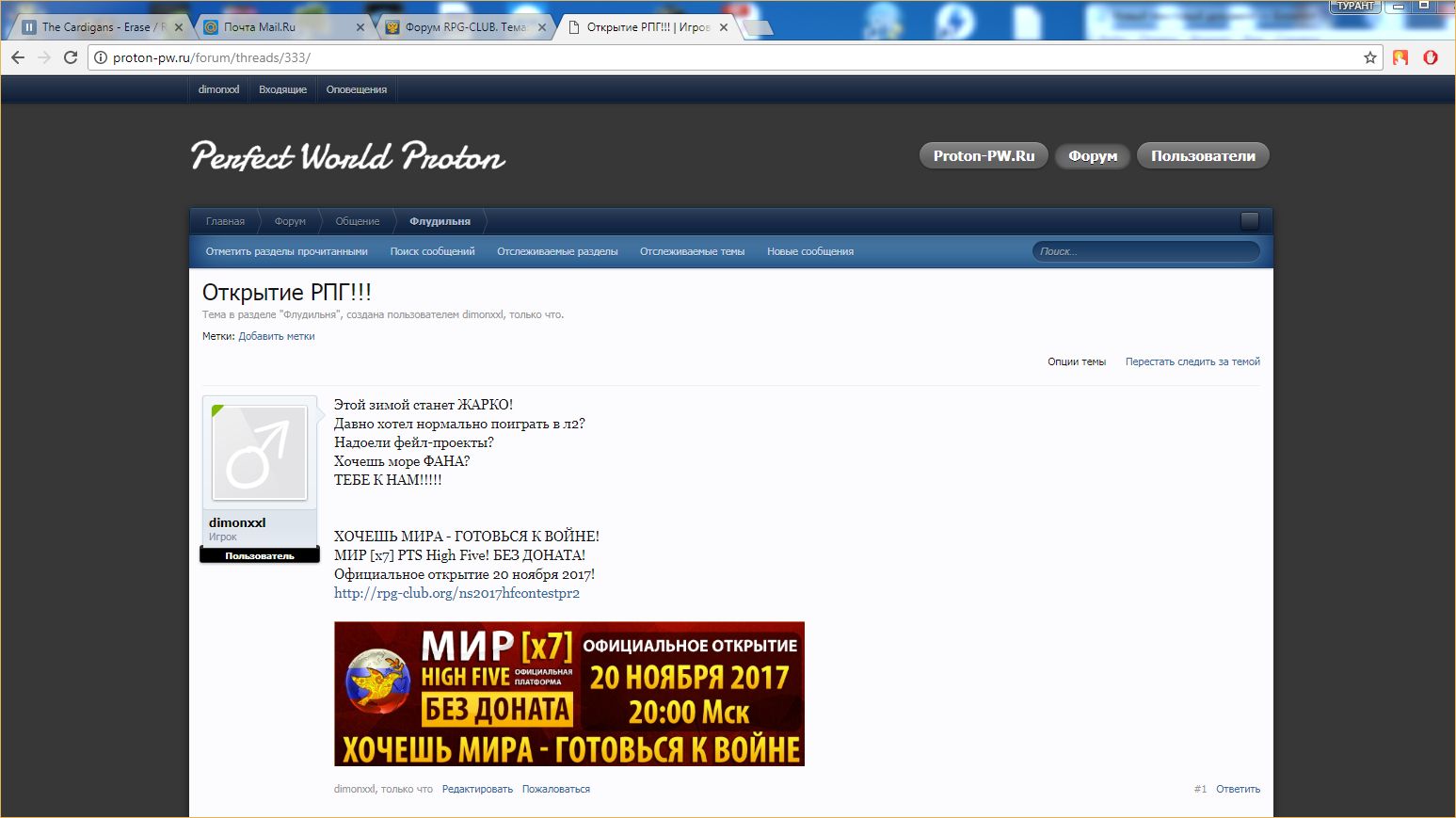Click the address bar URL field
The image size is (1456, 818).
tap(734, 57)
